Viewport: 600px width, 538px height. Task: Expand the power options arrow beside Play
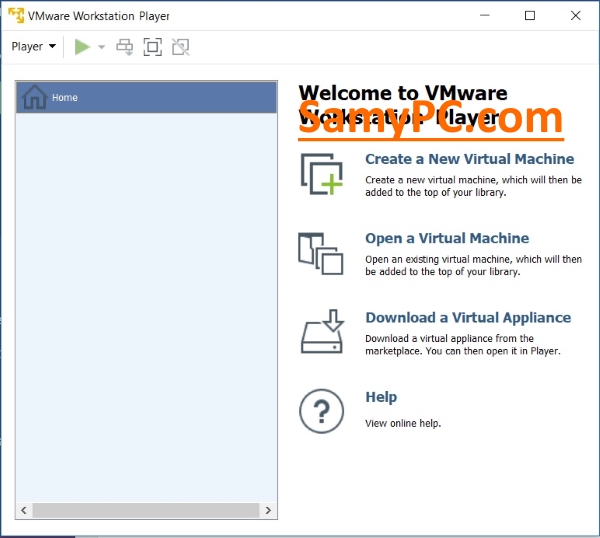pyautogui.click(x=101, y=47)
